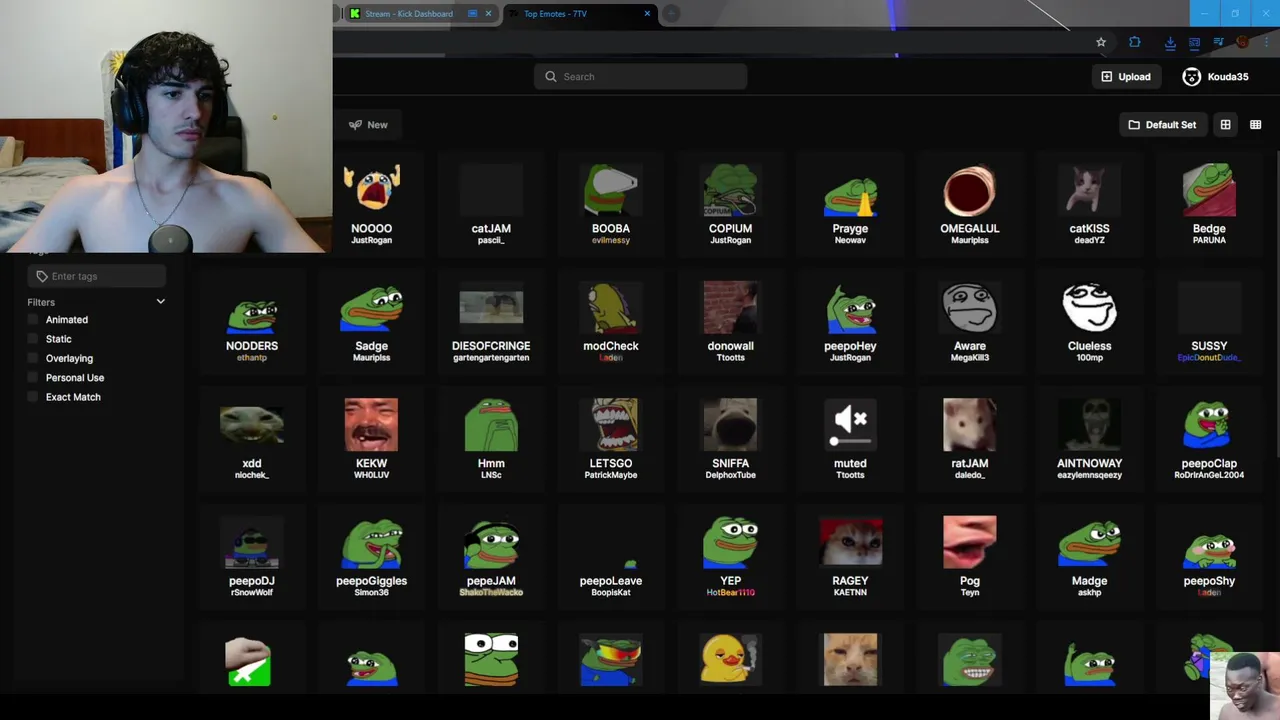Click the peepoLeave emote label

(610, 581)
